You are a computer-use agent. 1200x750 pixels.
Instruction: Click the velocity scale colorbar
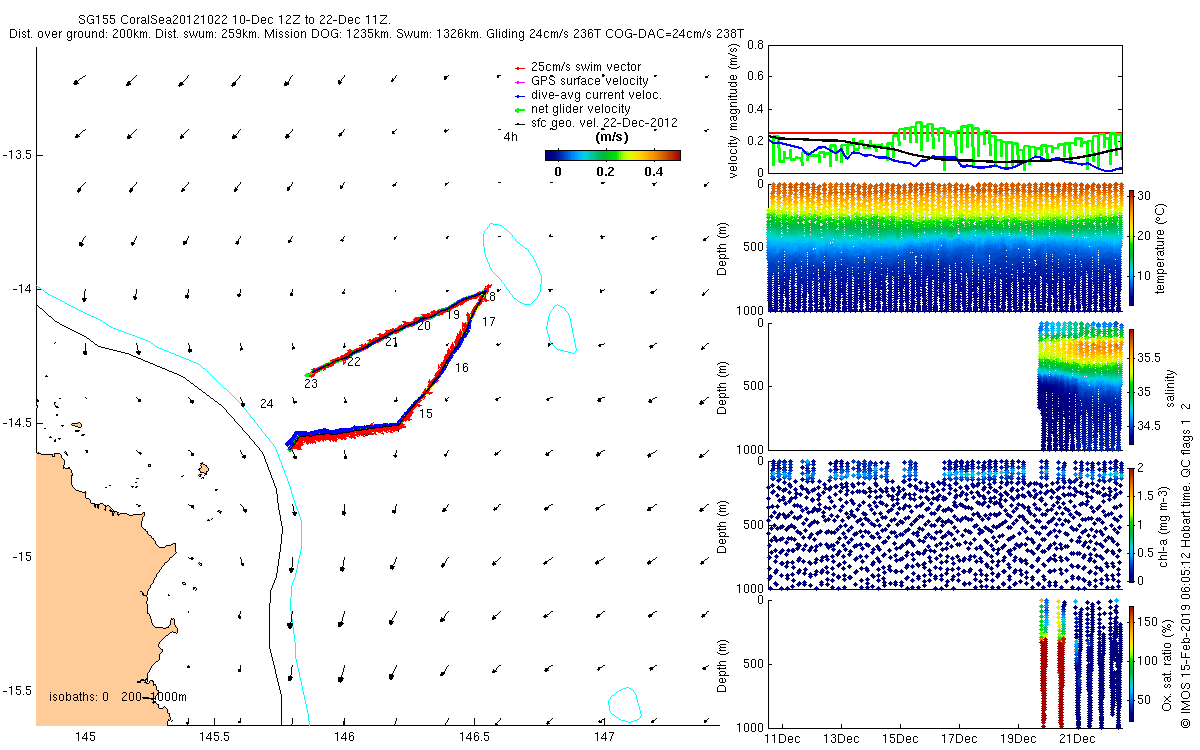coord(613,155)
